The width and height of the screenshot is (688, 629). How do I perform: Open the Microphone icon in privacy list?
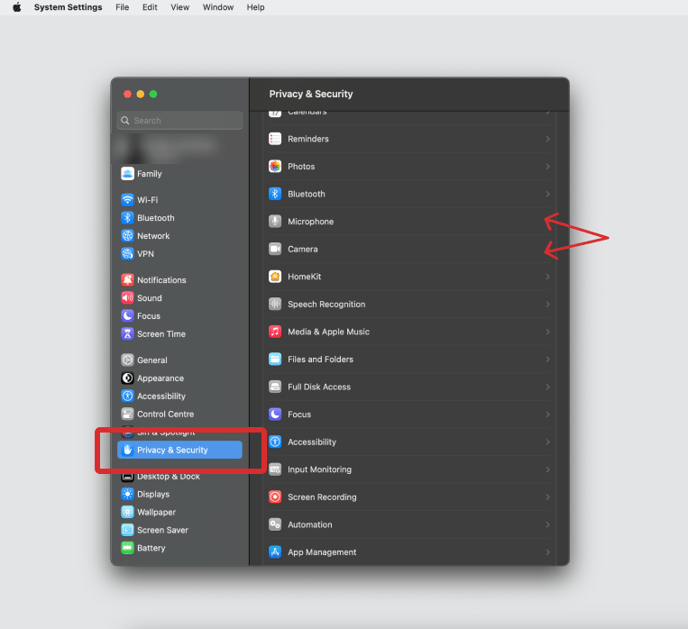pos(275,221)
